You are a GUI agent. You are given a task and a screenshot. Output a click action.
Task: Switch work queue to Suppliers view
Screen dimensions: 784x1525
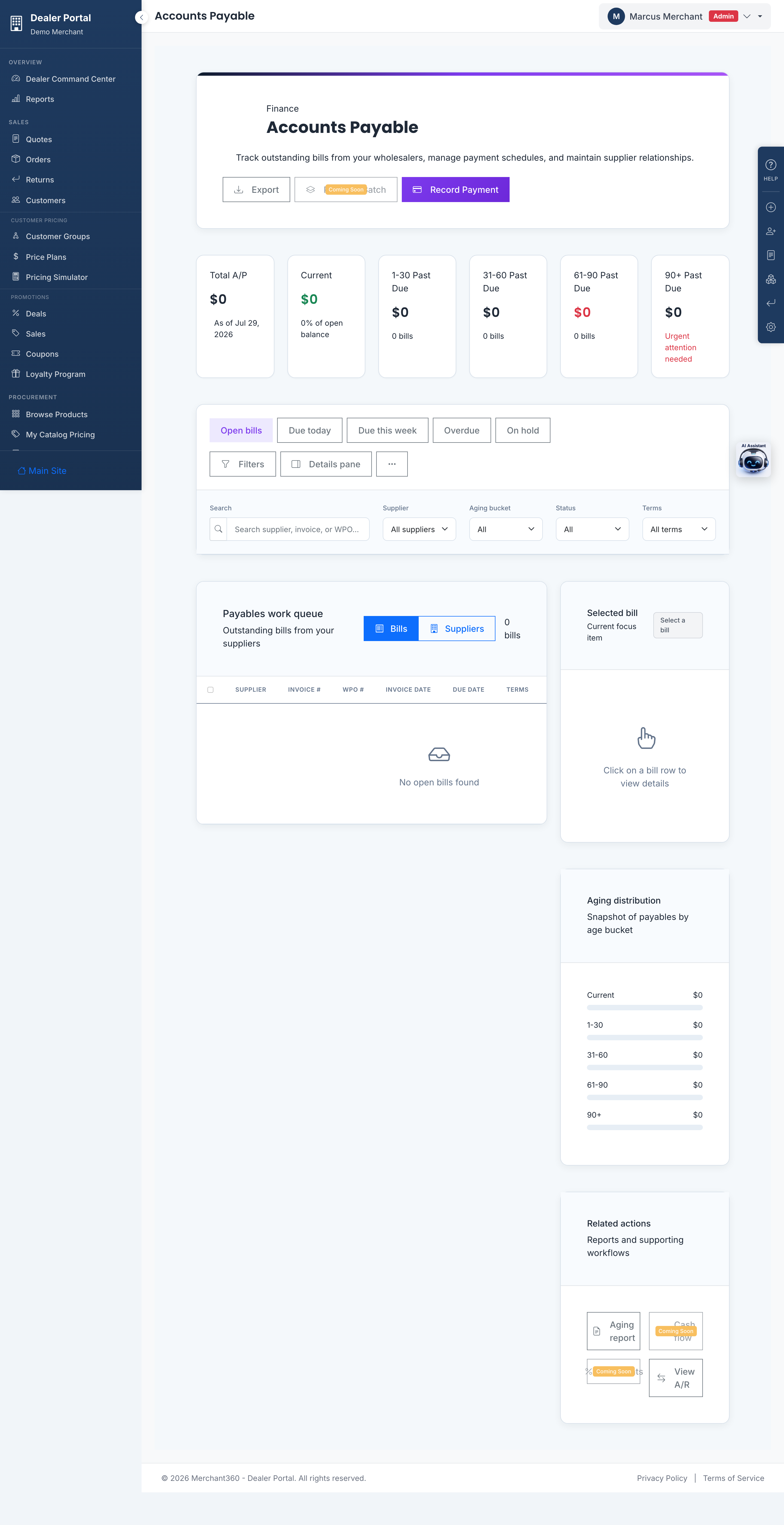point(457,629)
